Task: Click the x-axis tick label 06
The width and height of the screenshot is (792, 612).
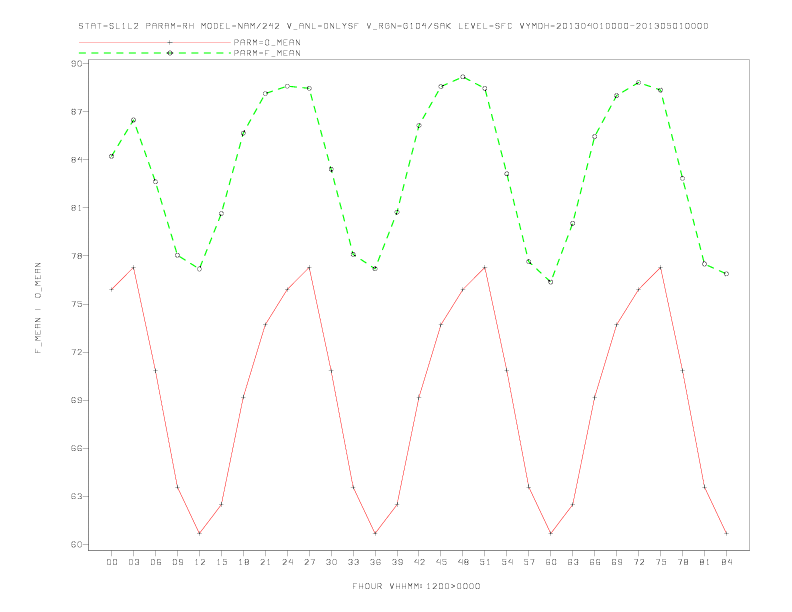Action: pyautogui.click(x=156, y=562)
